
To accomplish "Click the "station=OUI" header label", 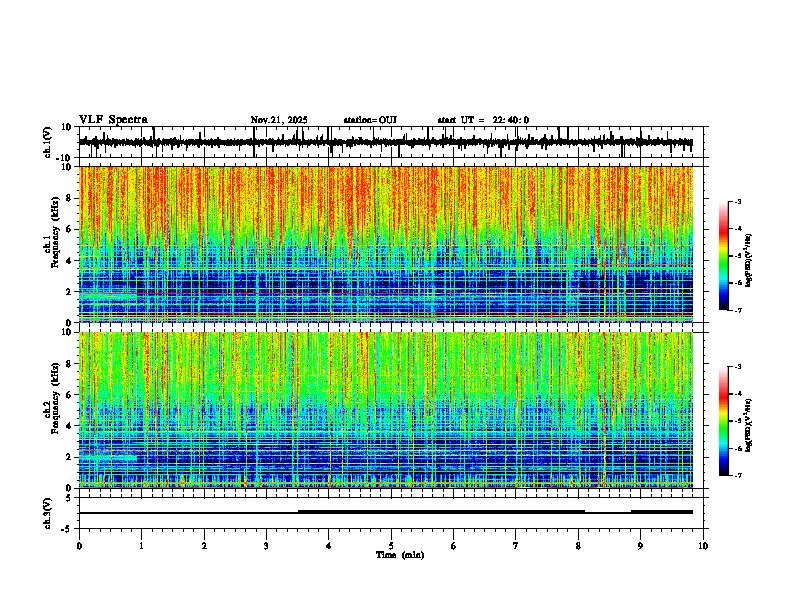I will tap(370, 120).
